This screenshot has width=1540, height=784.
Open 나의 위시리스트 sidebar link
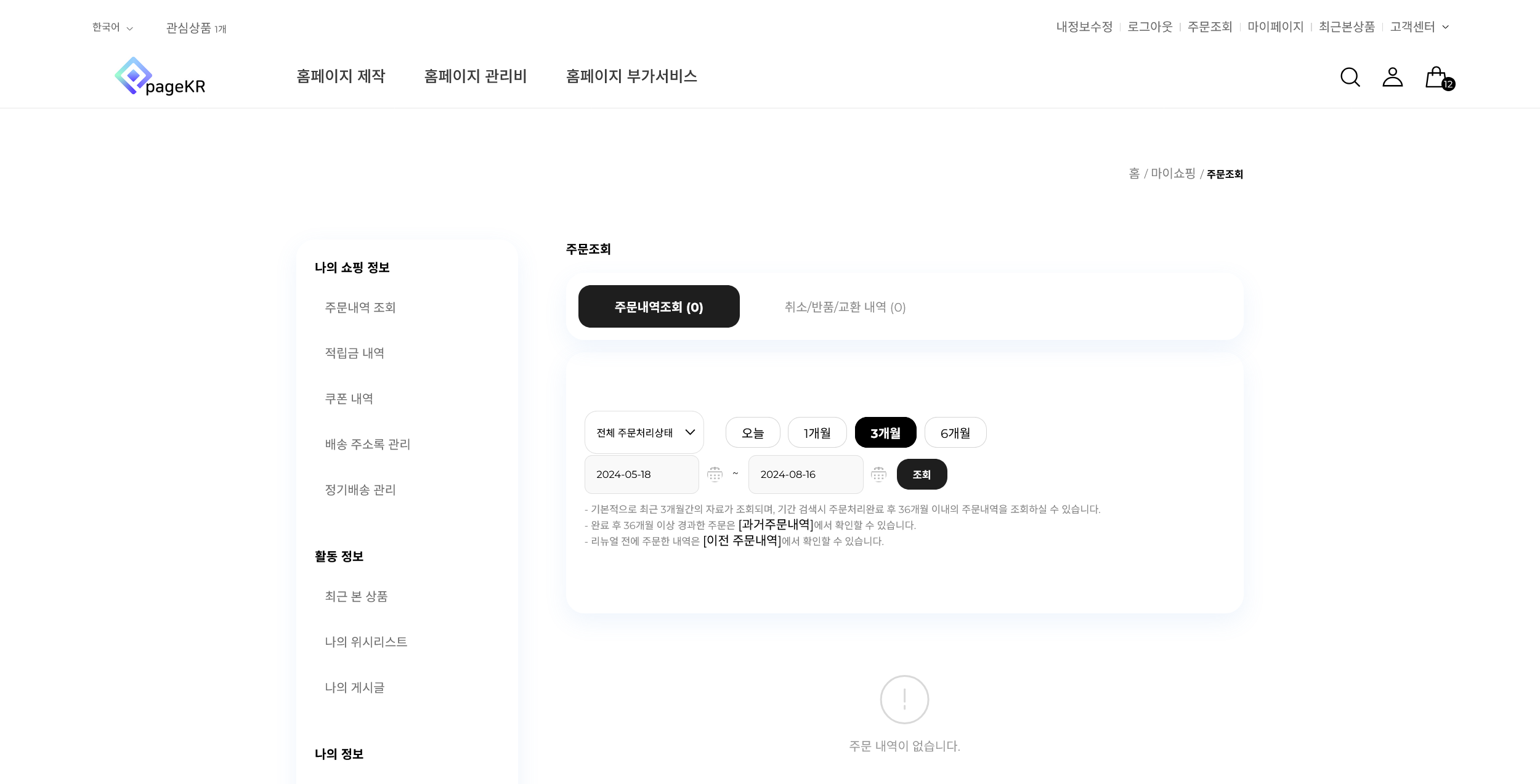point(366,642)
